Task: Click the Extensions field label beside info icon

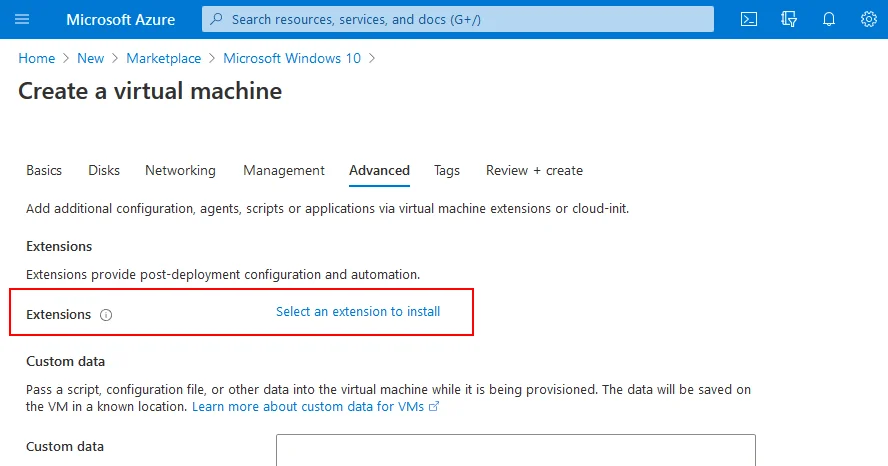Action: pyautogui.click(x=58, y=314)
